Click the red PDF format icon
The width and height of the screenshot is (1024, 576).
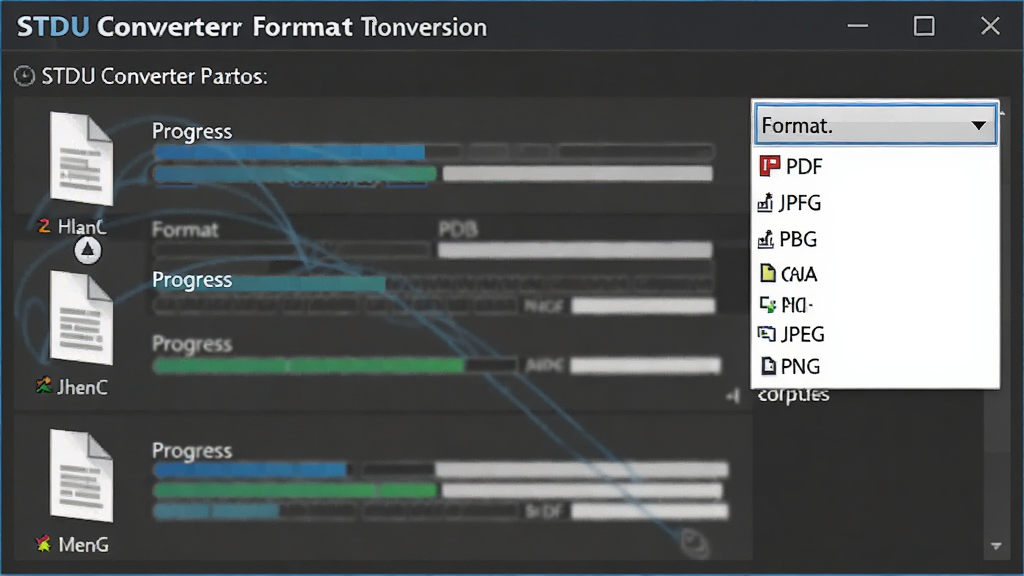tap(769, 166)
